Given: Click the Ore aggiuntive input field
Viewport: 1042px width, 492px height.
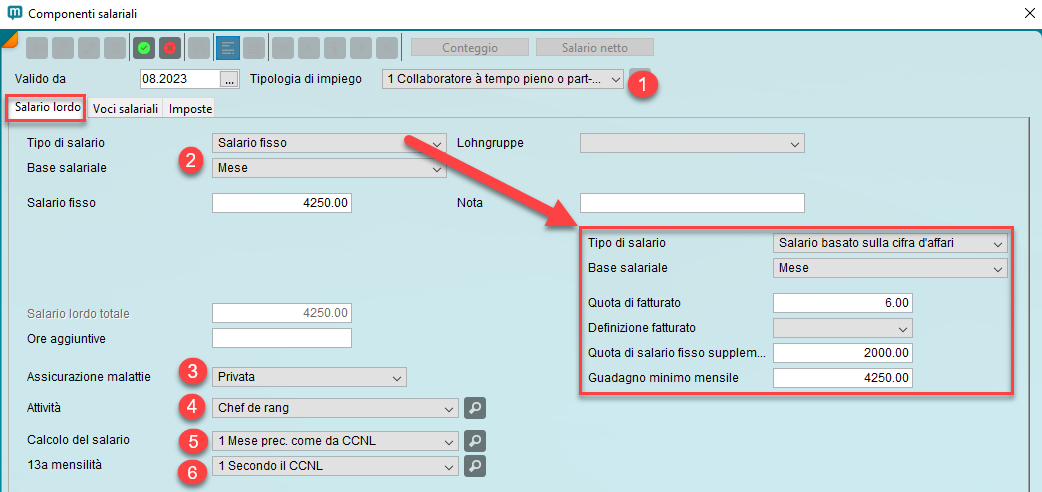Looking at the screenshot, I should (282, 338).
